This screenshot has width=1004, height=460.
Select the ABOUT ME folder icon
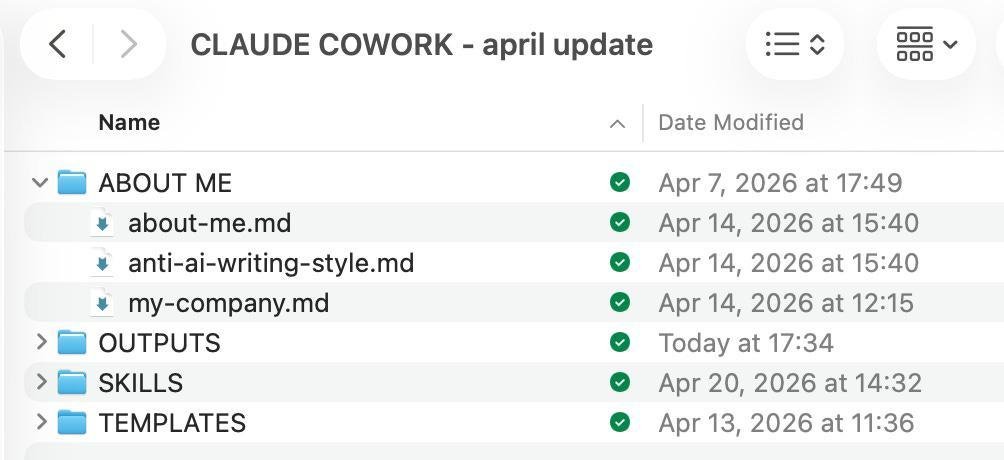point(72,183)
